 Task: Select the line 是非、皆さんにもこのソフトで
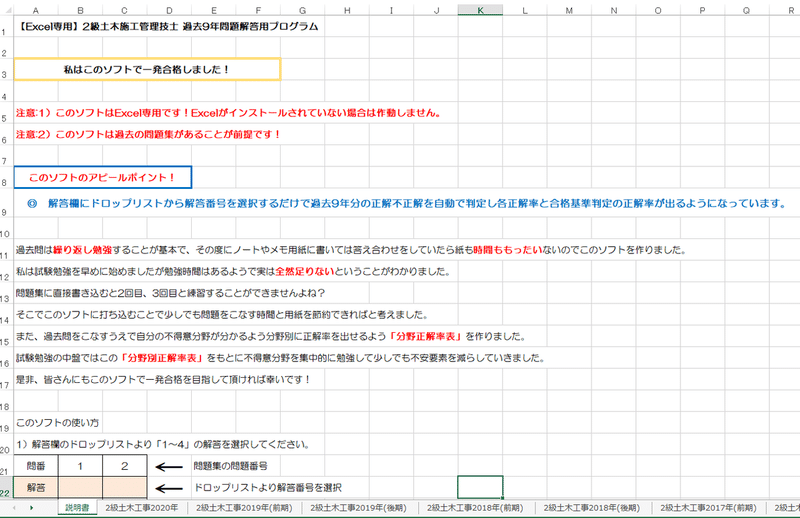tap(163, 380)
